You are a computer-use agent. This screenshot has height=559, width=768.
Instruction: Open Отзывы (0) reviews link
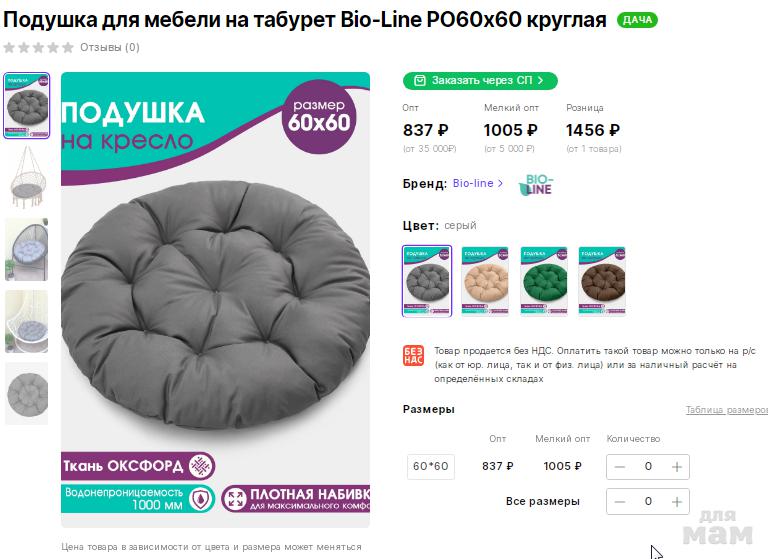[110, 48]
